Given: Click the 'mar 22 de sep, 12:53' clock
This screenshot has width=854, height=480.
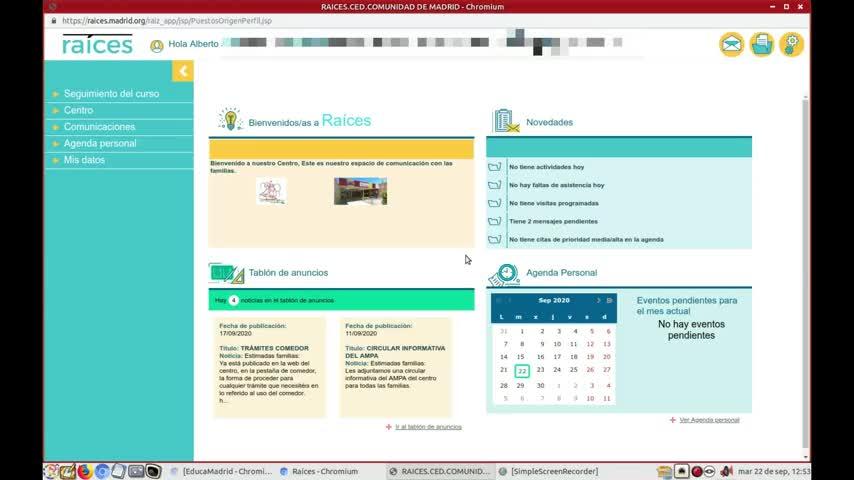Looking at the screenshot, I should click(774, 471).
